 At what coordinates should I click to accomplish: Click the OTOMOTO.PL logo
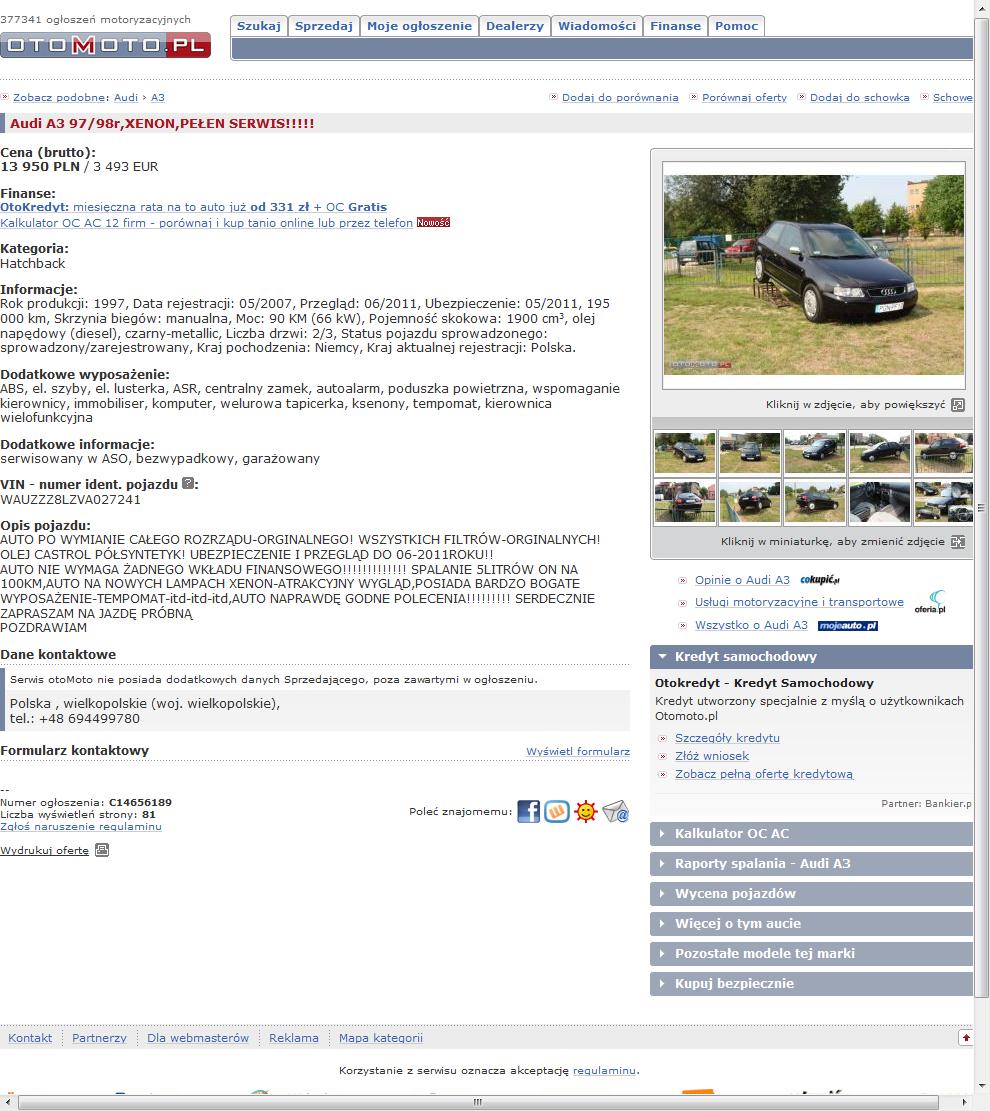click(x=106, y=45)
